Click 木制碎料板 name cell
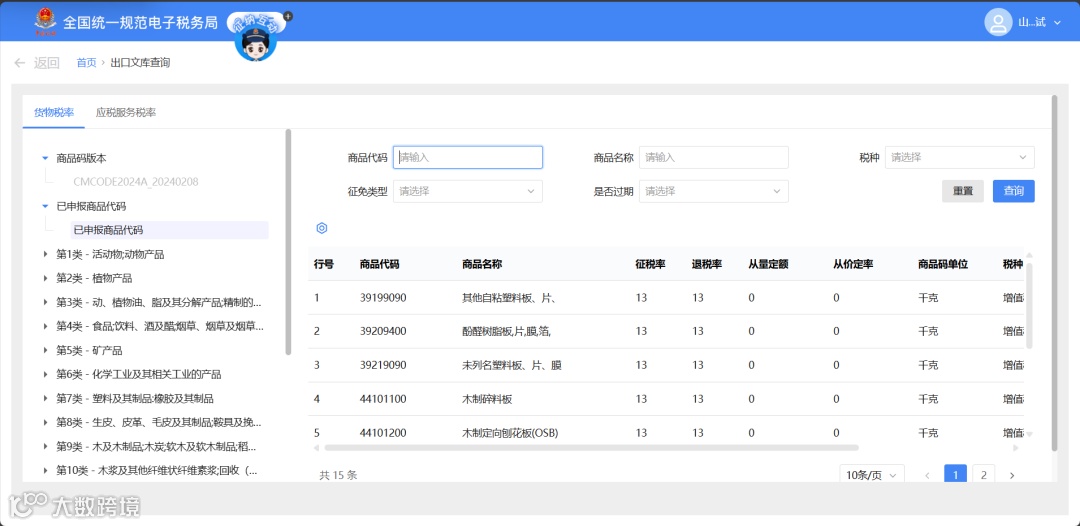Image resolution: width=1080 pixels, height=526 pixels. click(x=487, y=399)
